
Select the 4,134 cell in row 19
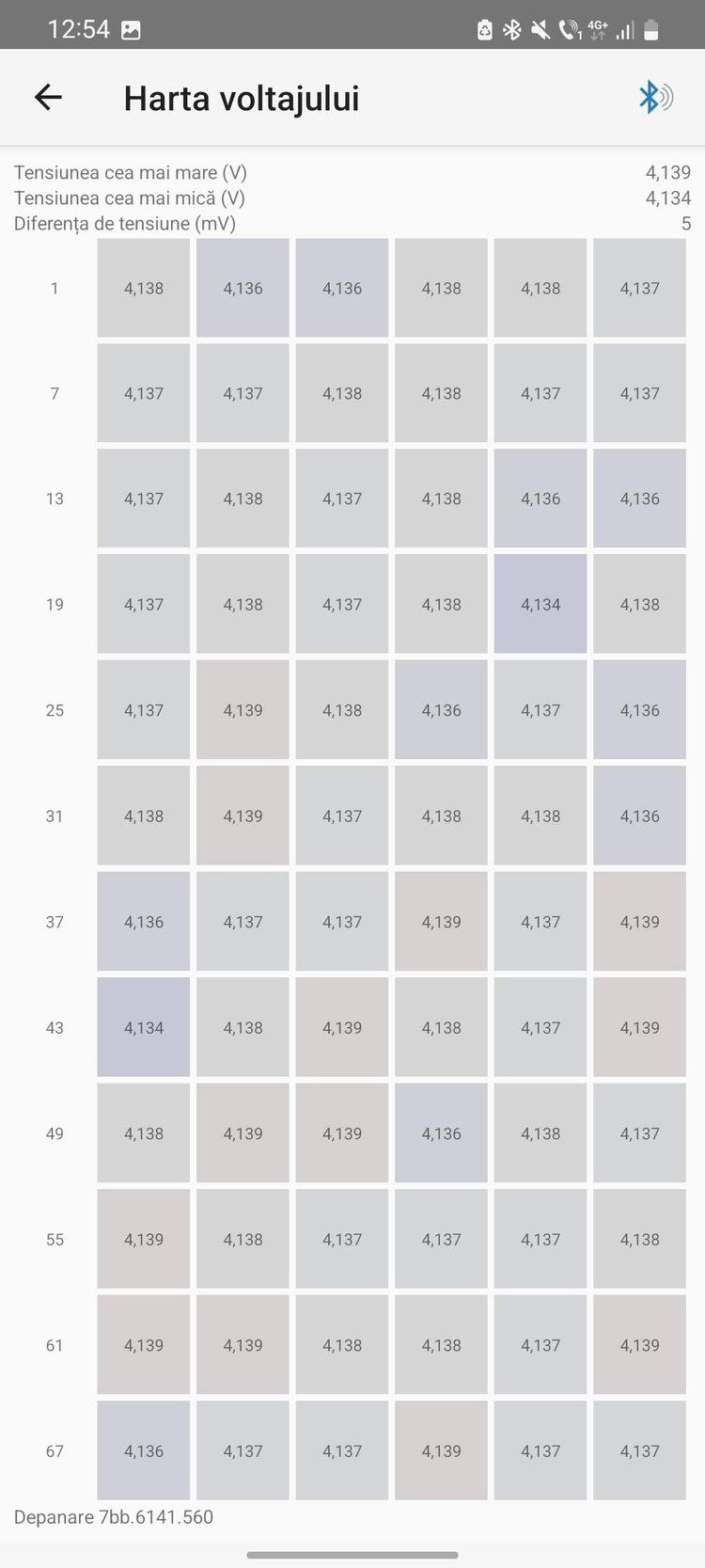tap(540, 604)
